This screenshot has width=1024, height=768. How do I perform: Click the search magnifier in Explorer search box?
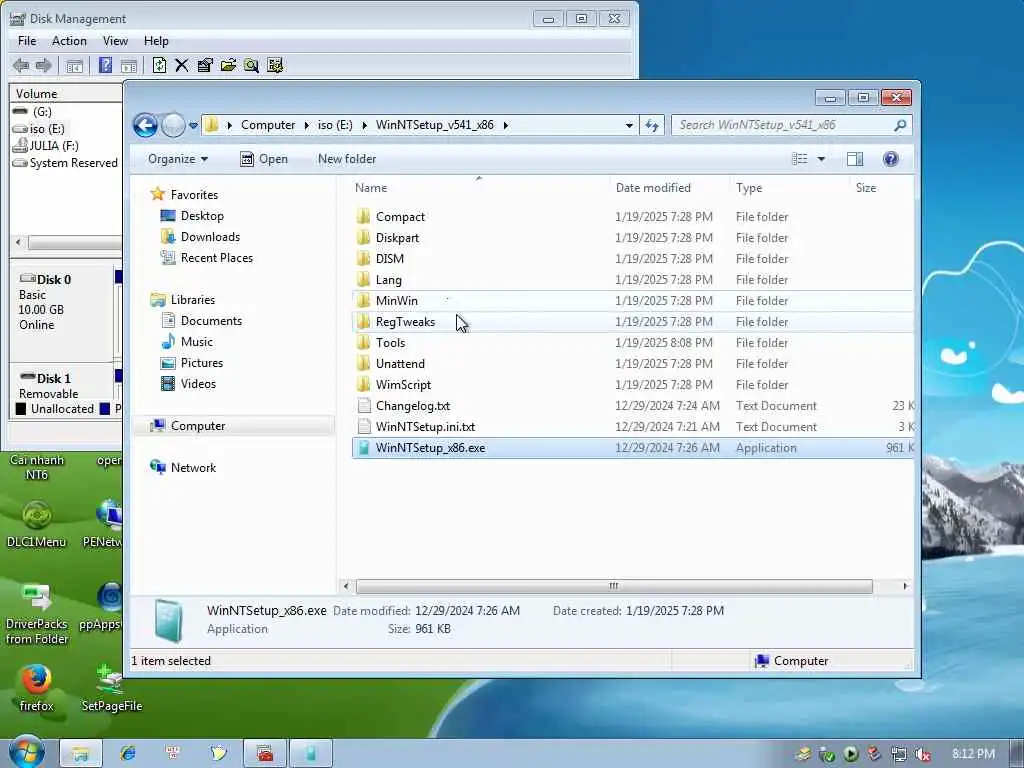click(x=900, y=125)
